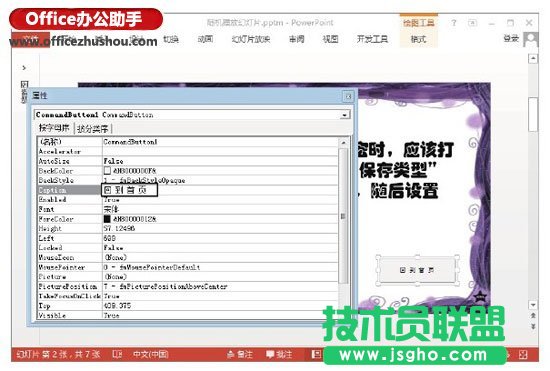The width and height of the screenshot is (550, 371).
Task: Toggle the 备注 notes button
Action: (240, 355)
